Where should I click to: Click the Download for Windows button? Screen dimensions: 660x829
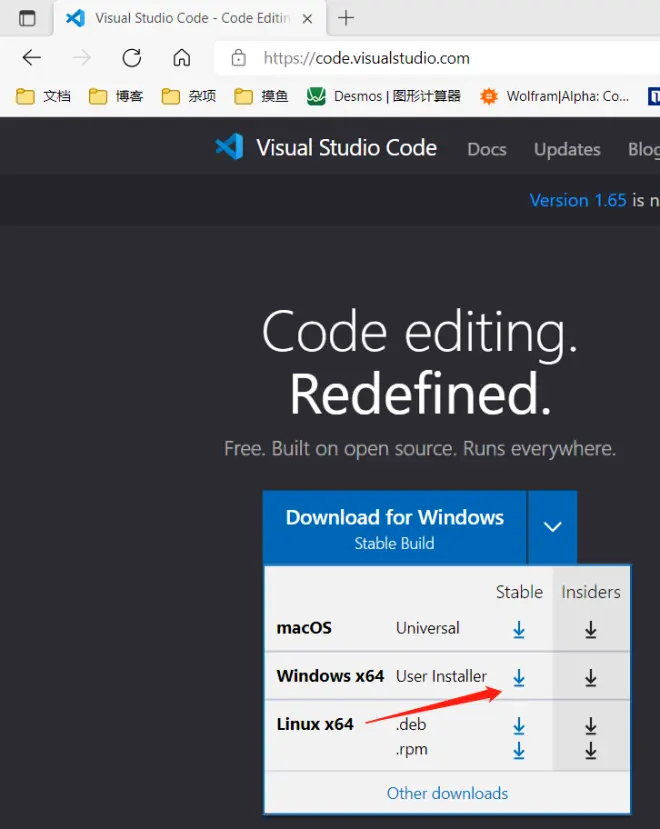395,528
